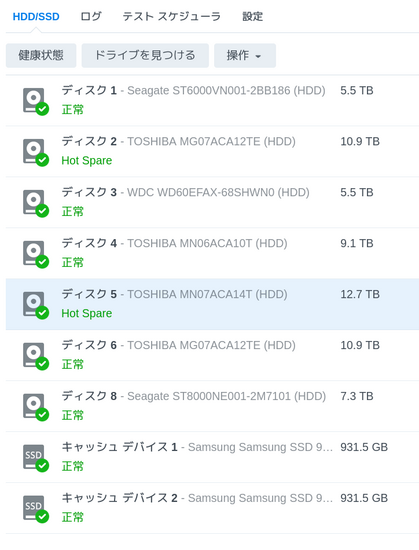
Task: Click the ドライブを見つける button
Action: coord(145,55)
